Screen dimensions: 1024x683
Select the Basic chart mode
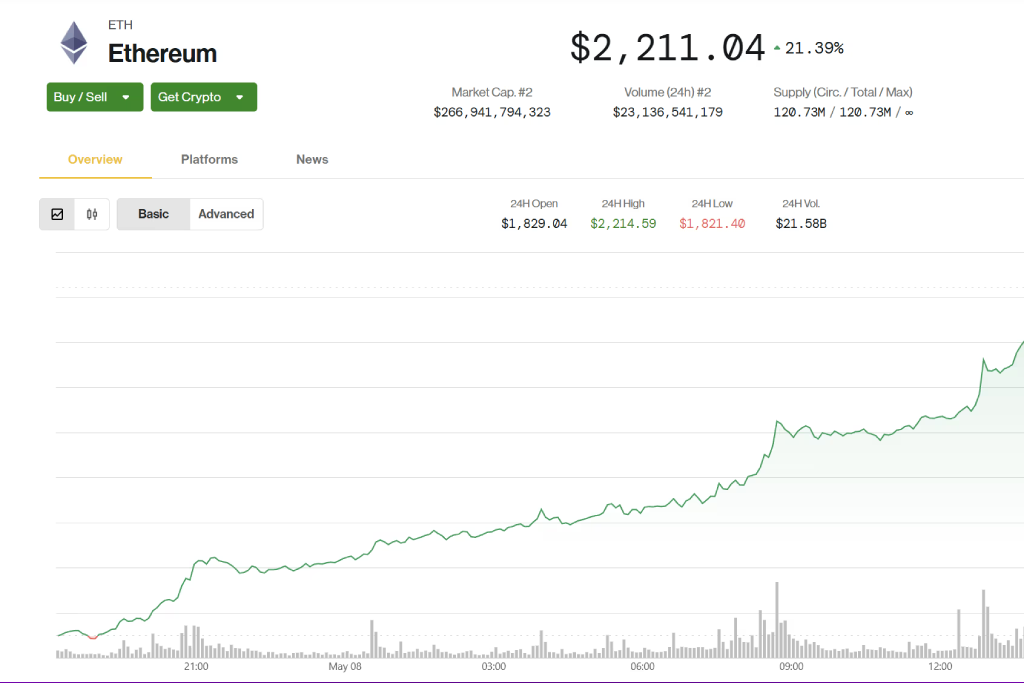click(x=153, y=214)
